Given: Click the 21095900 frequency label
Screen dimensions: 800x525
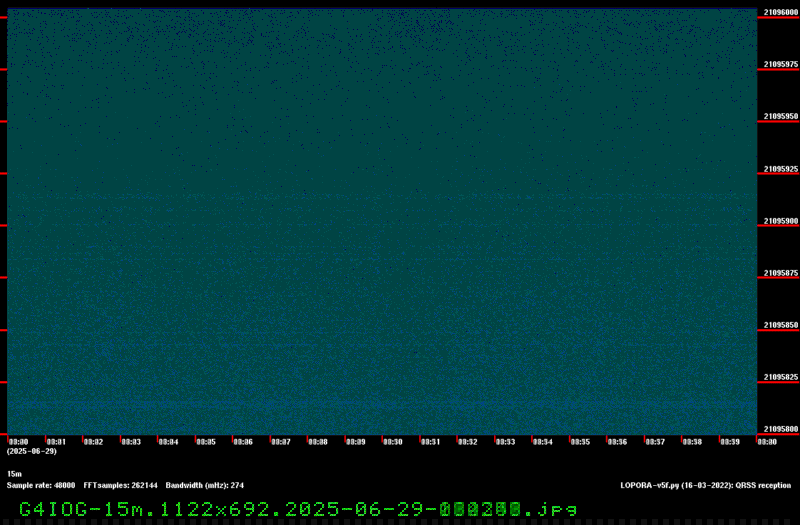Looking at the screenshot, I should (781, 221).
